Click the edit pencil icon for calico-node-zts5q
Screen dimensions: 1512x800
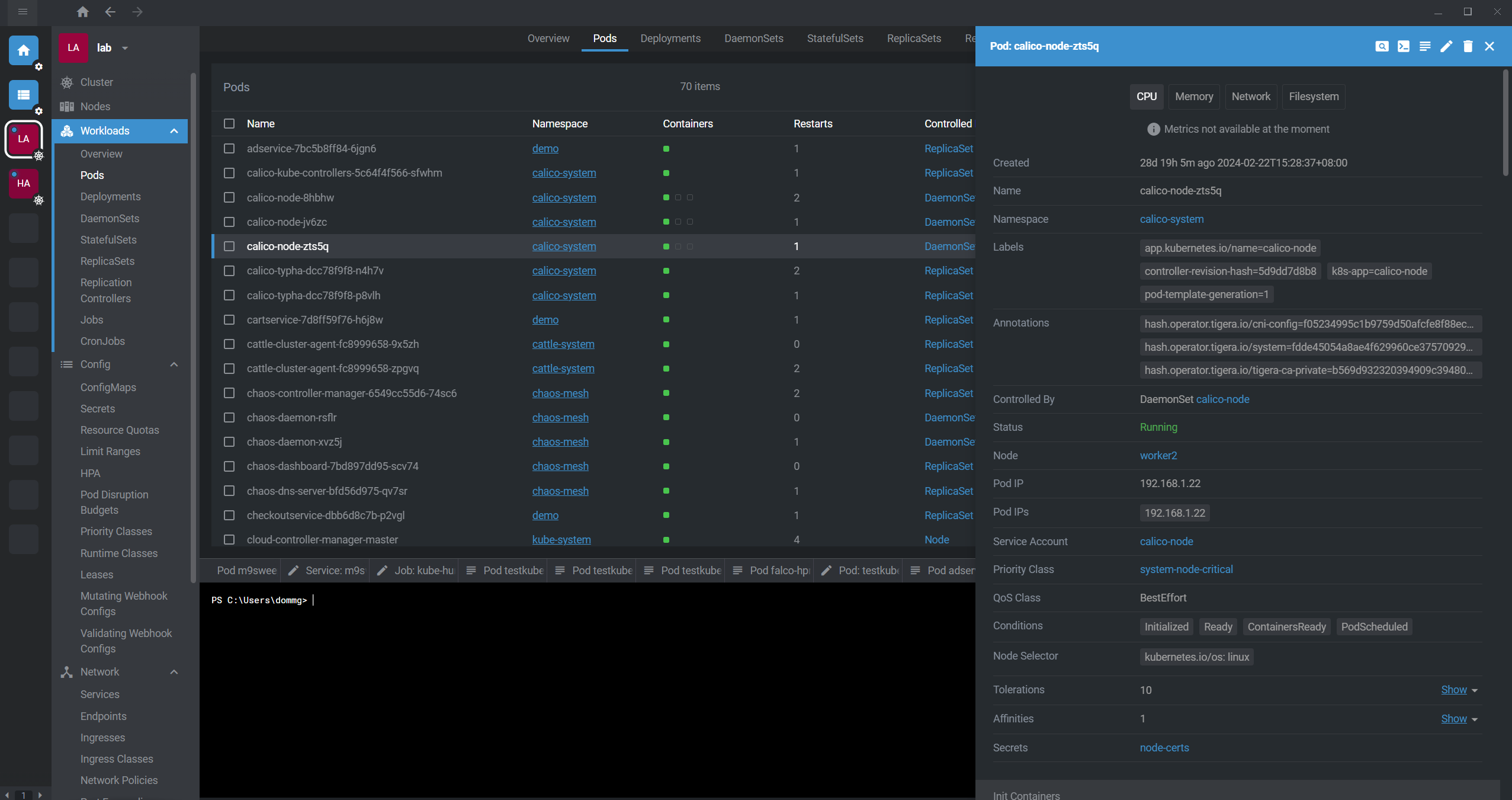pos(1446,46)
